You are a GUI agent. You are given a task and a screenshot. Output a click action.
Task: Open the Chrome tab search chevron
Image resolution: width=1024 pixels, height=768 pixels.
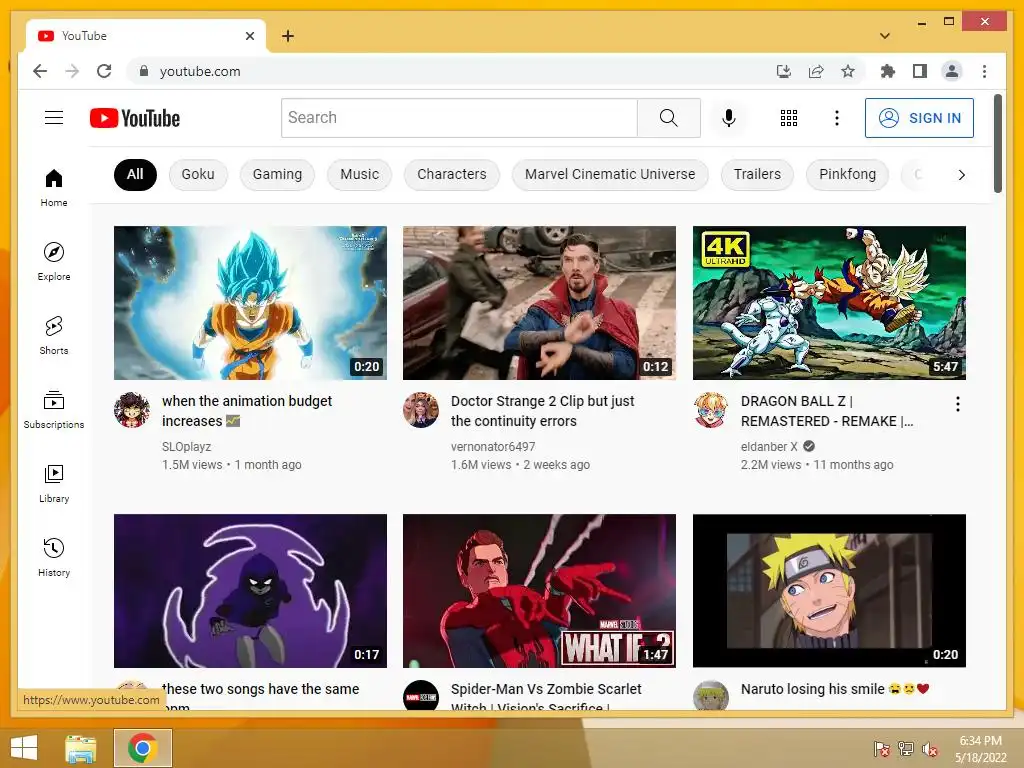click(x=884, y=36)
